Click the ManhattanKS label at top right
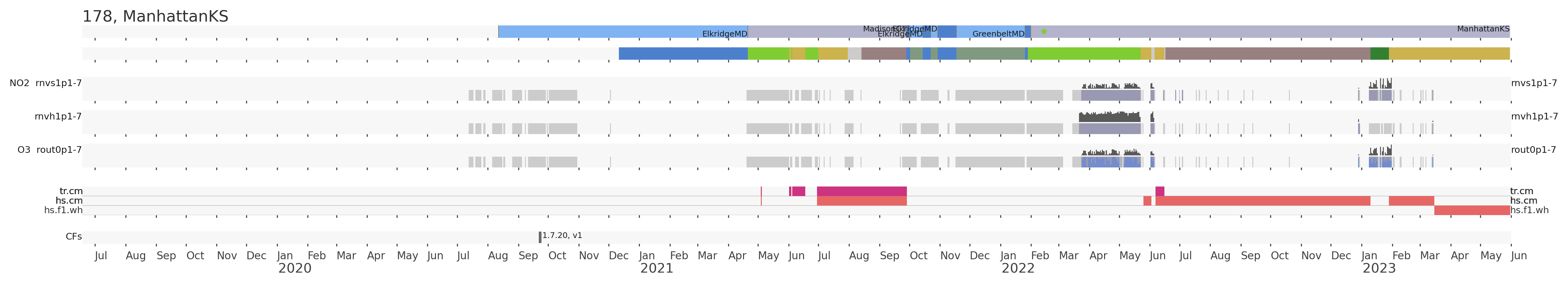The width and height of the screenshot is (1568, 285). coord(1483,29)
